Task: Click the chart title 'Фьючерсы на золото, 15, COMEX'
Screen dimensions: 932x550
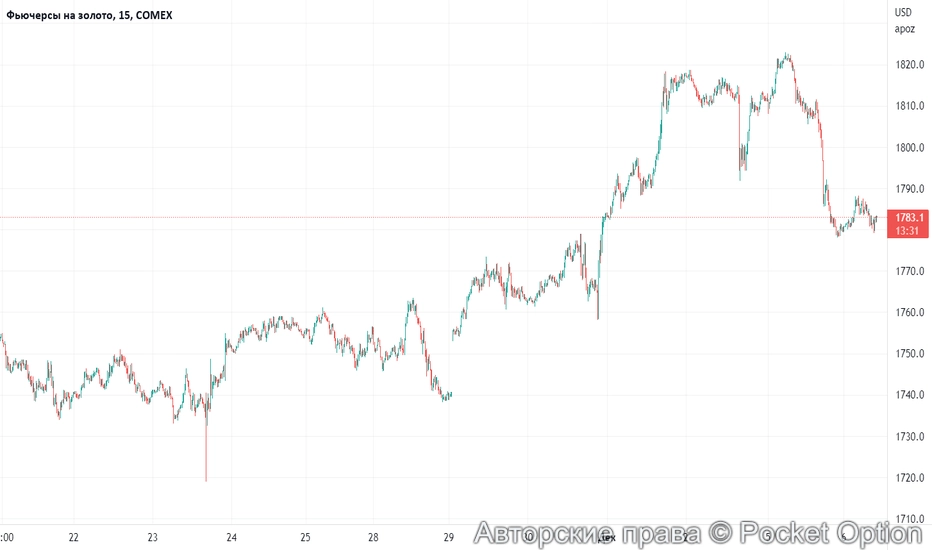Action: pos(89,15)
